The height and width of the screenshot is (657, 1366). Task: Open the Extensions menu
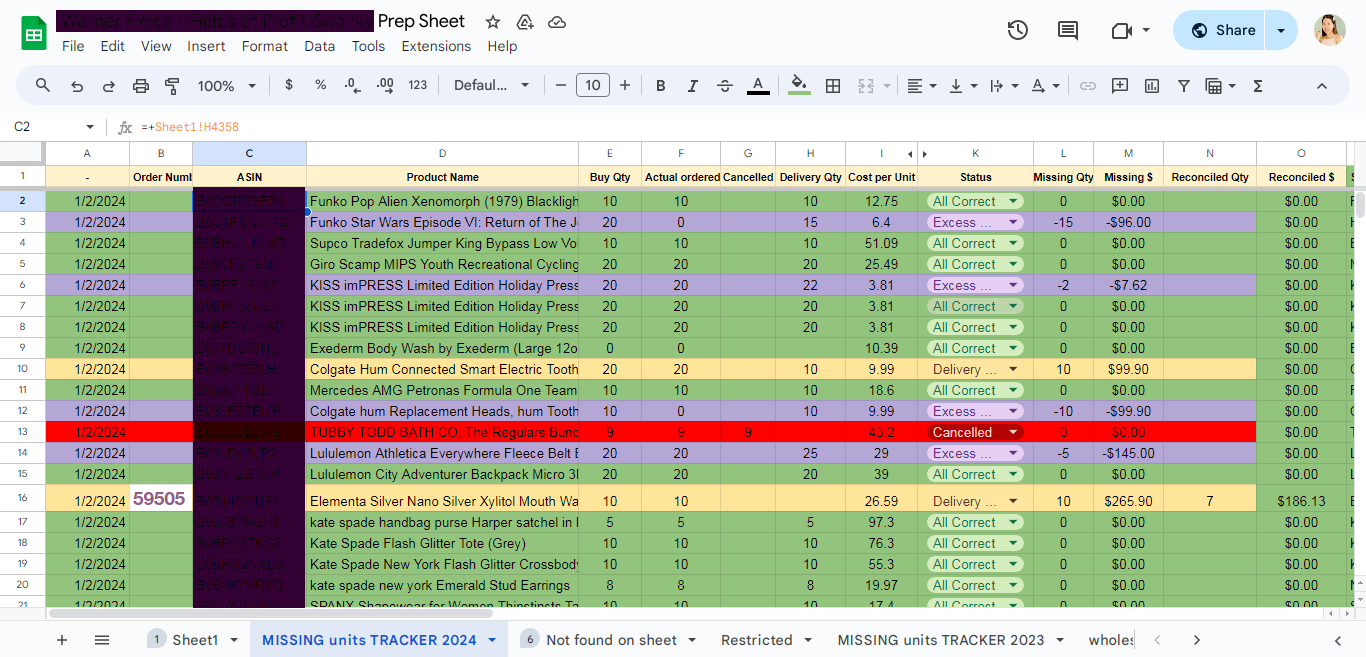tap(436, 46)
